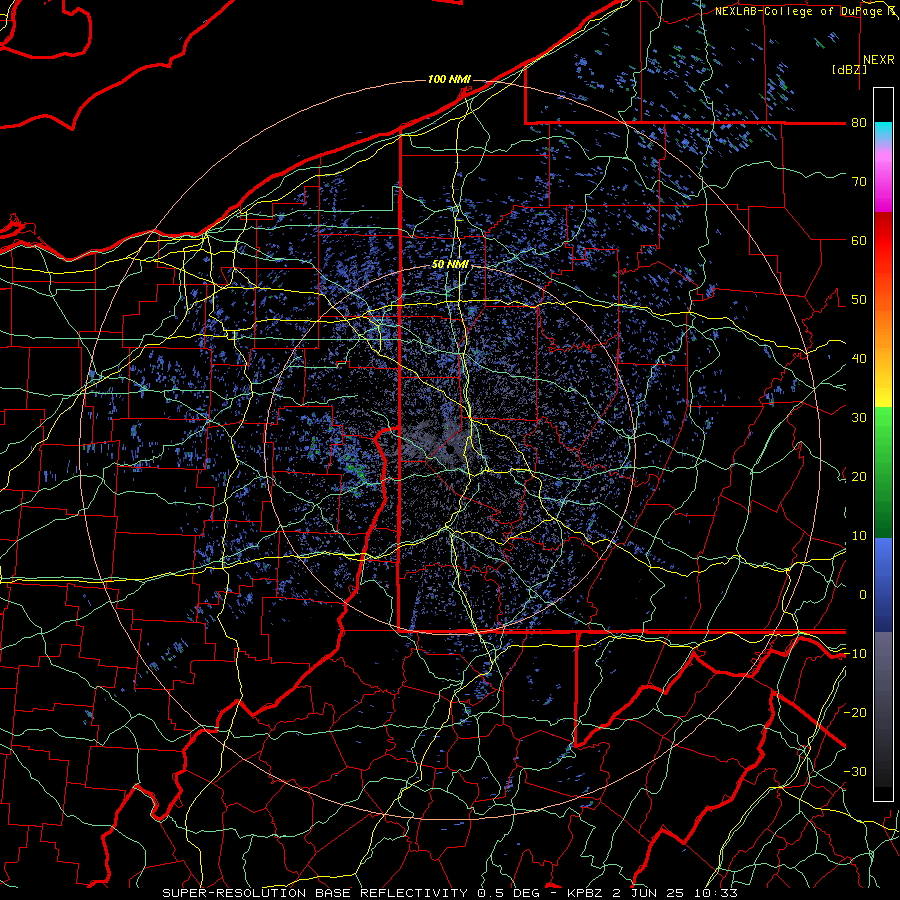Click the 0 value on the dBZ scale

tap(863, 595)
